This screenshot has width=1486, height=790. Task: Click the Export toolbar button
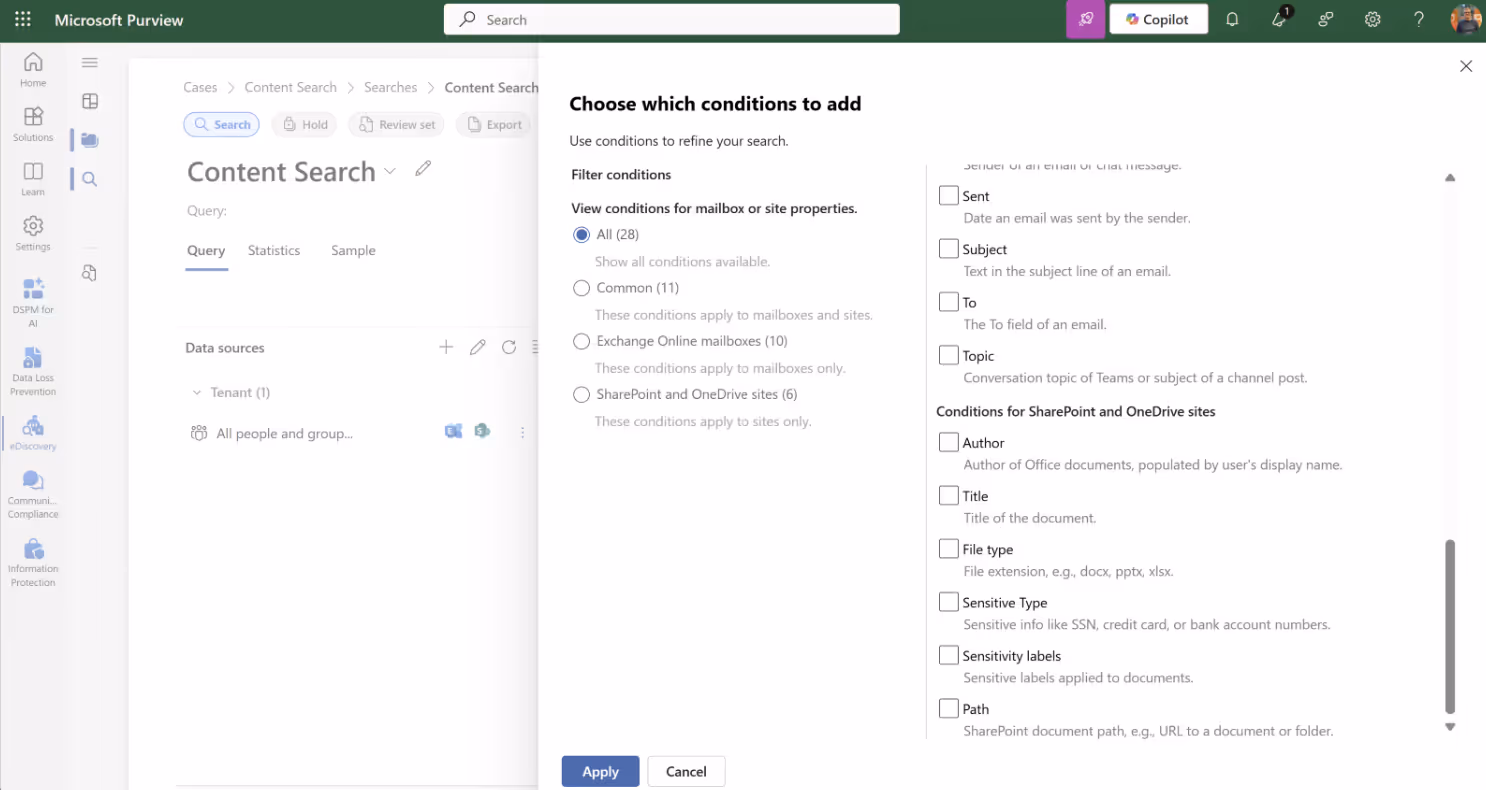(494, 124)
